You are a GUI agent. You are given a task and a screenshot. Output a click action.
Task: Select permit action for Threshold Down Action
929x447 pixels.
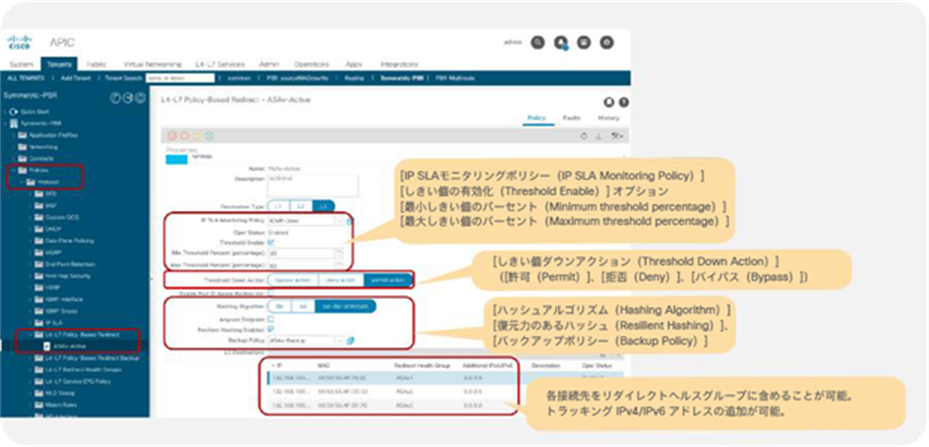(387, 279)
